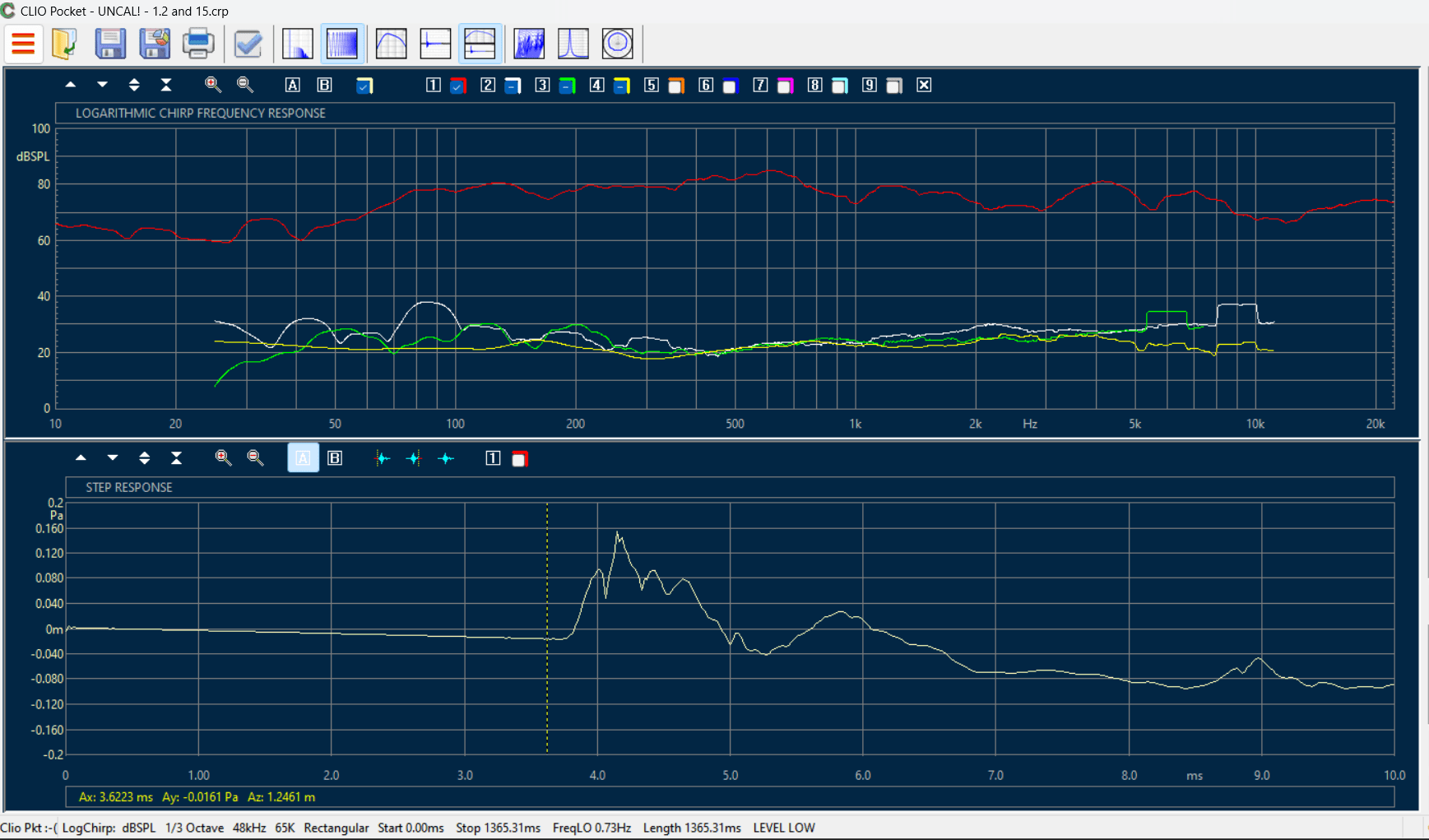
Task: Toggle yellow overlay 4 checkbox
Action: point(622,86)
